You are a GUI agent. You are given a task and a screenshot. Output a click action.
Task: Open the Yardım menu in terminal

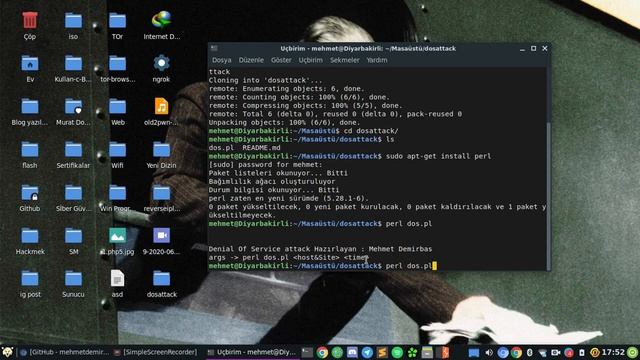pos(377,60)
